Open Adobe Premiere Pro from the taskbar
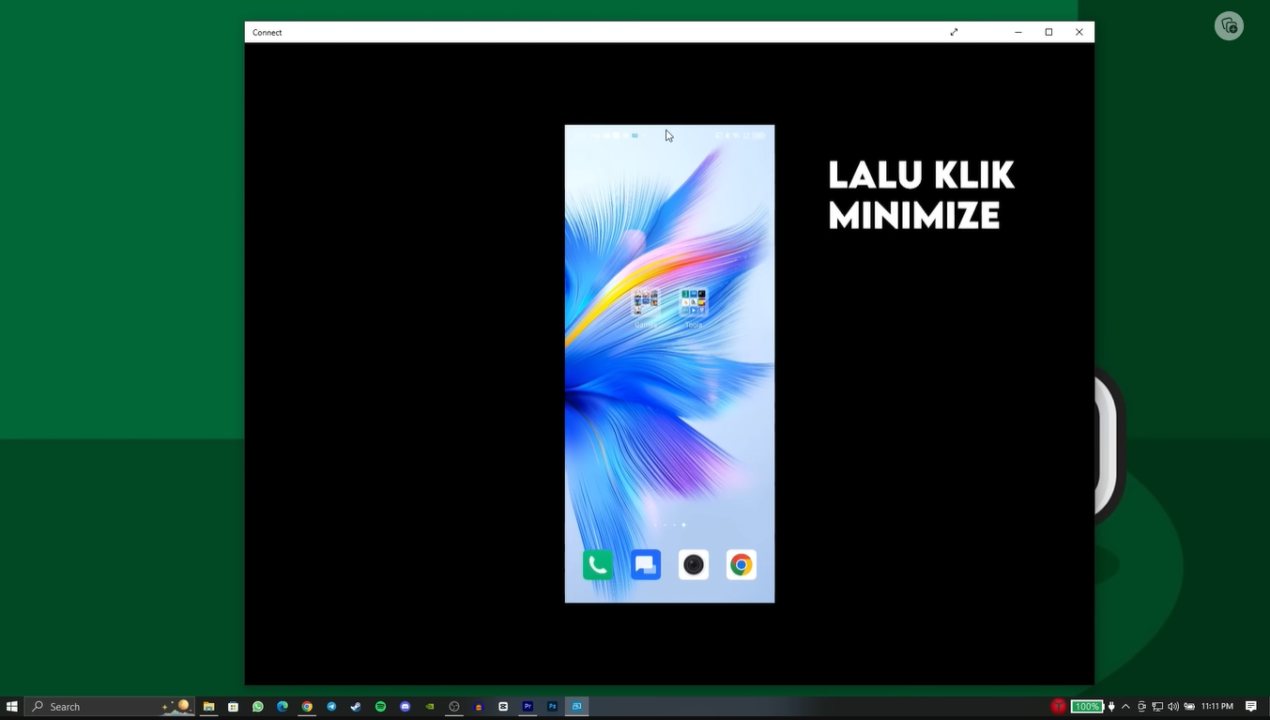 527,706
